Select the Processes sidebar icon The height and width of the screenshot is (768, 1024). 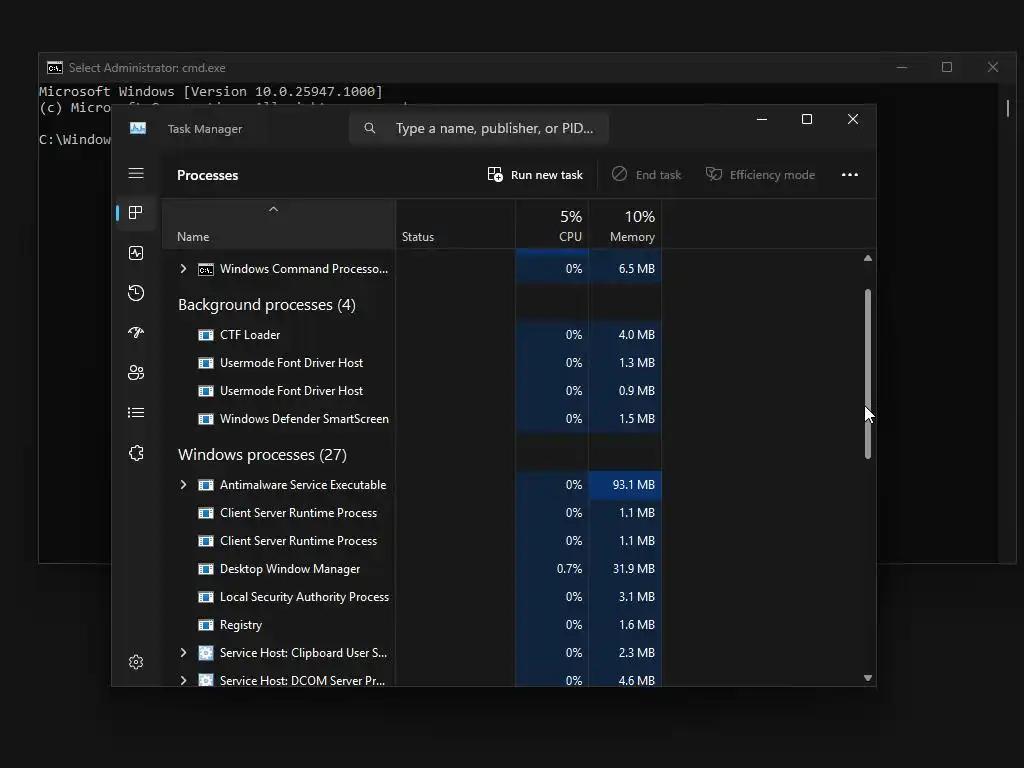(x=136, y=213)
